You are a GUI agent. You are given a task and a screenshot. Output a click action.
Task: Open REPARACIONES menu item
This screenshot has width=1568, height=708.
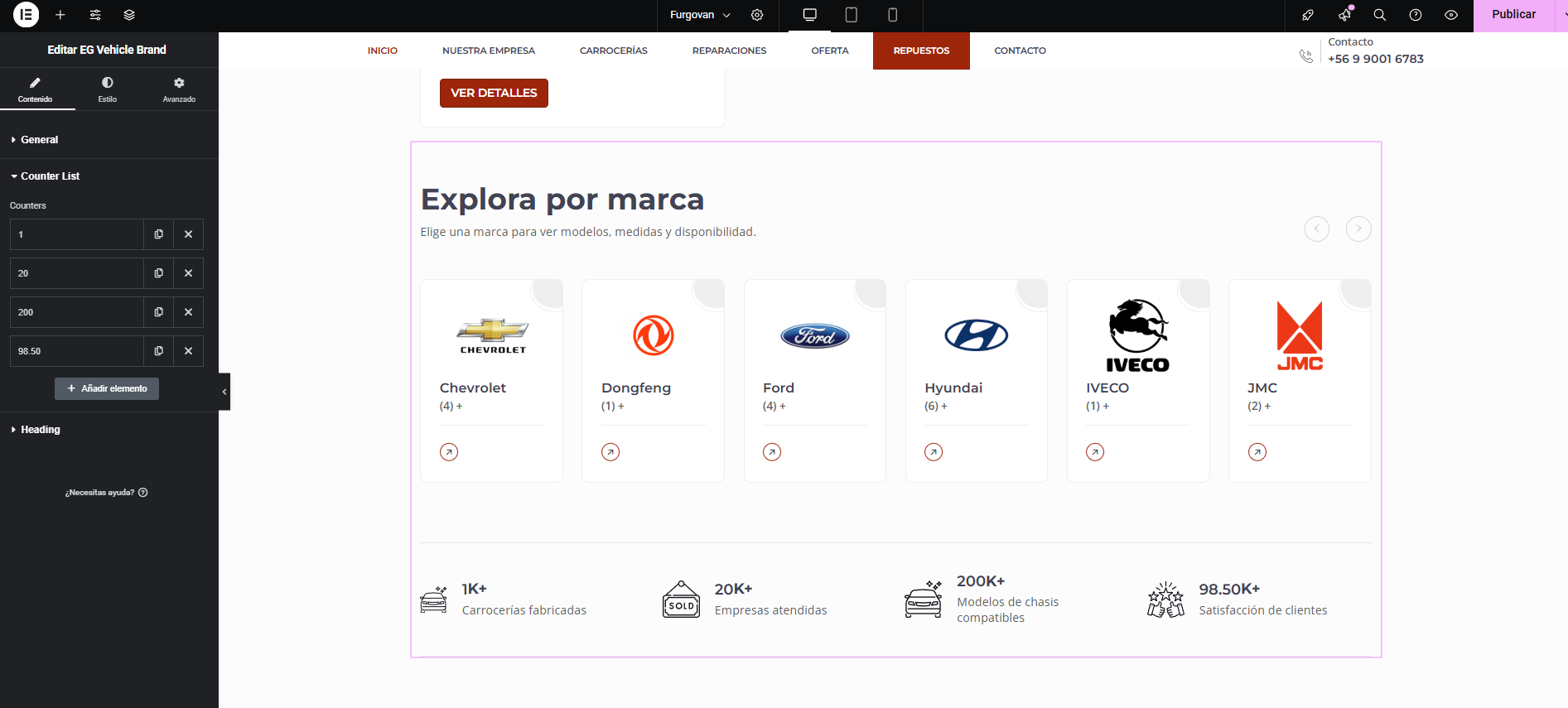730,51
